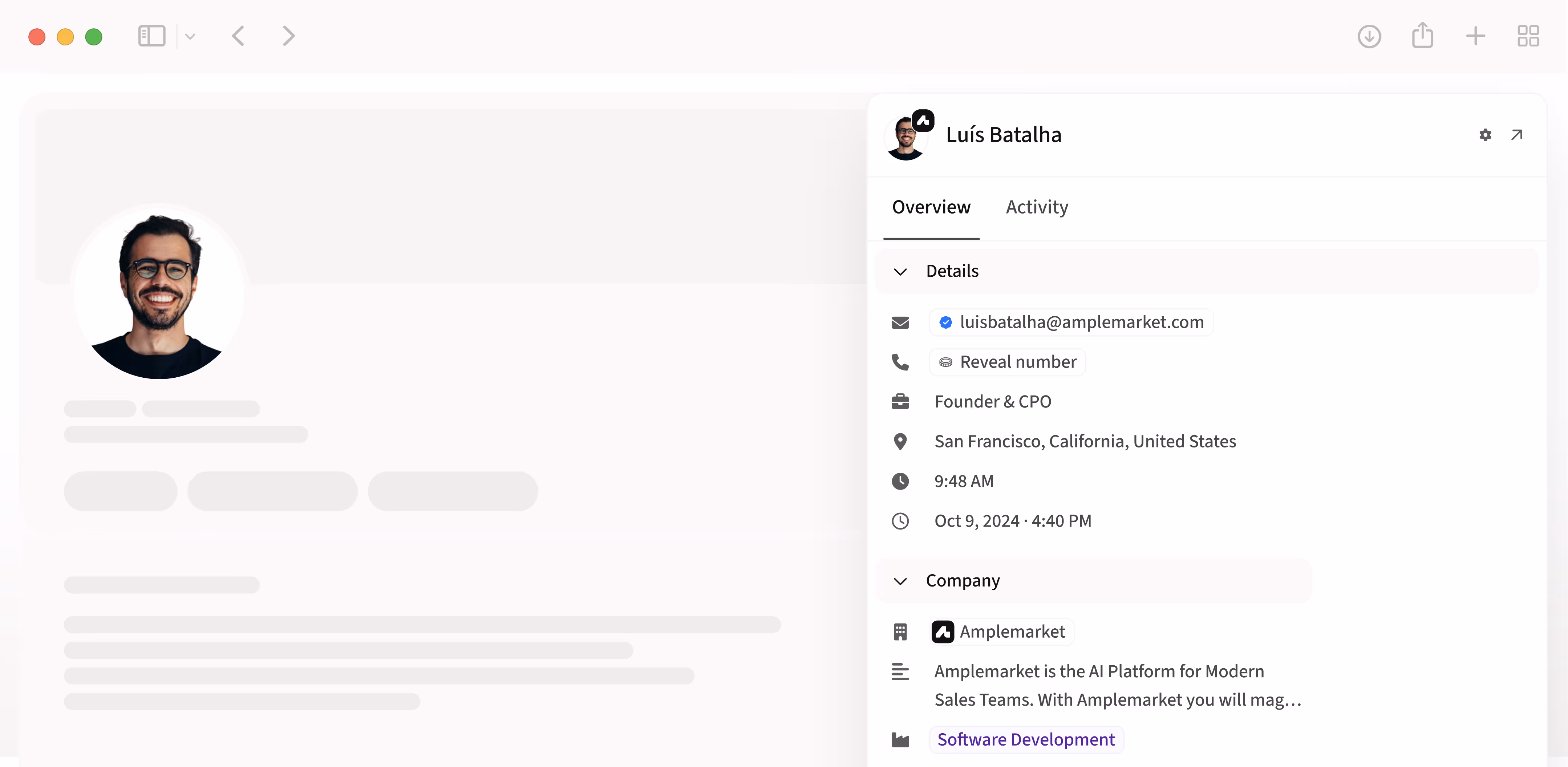Open profile with the external arrow icon
This screenshot has width=1568, height=767.
1516,135
